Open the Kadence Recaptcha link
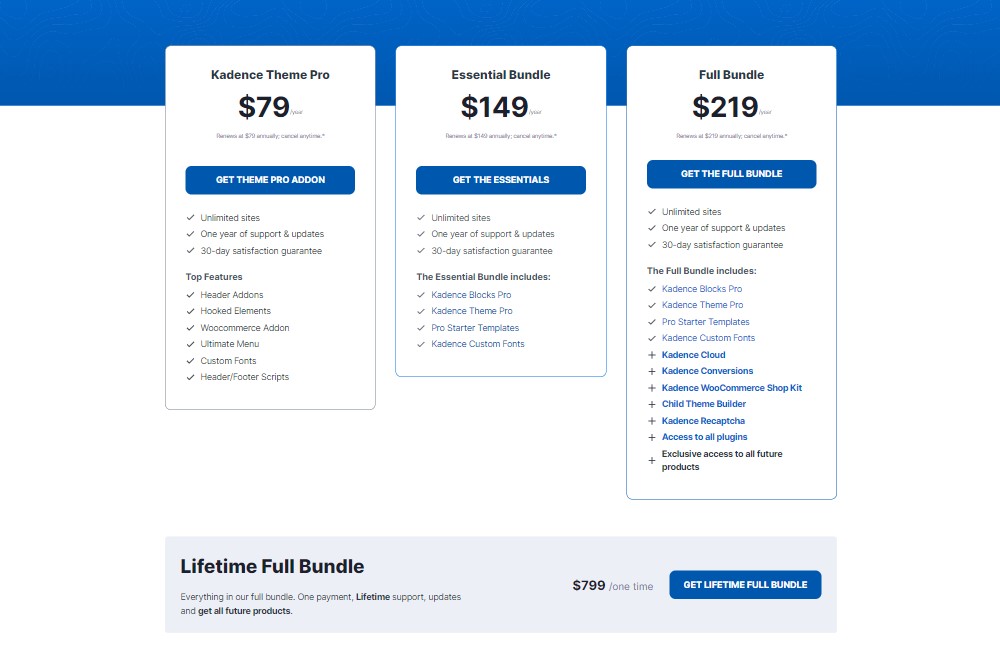Screen dimensions: 1000x653 point(703,421)
